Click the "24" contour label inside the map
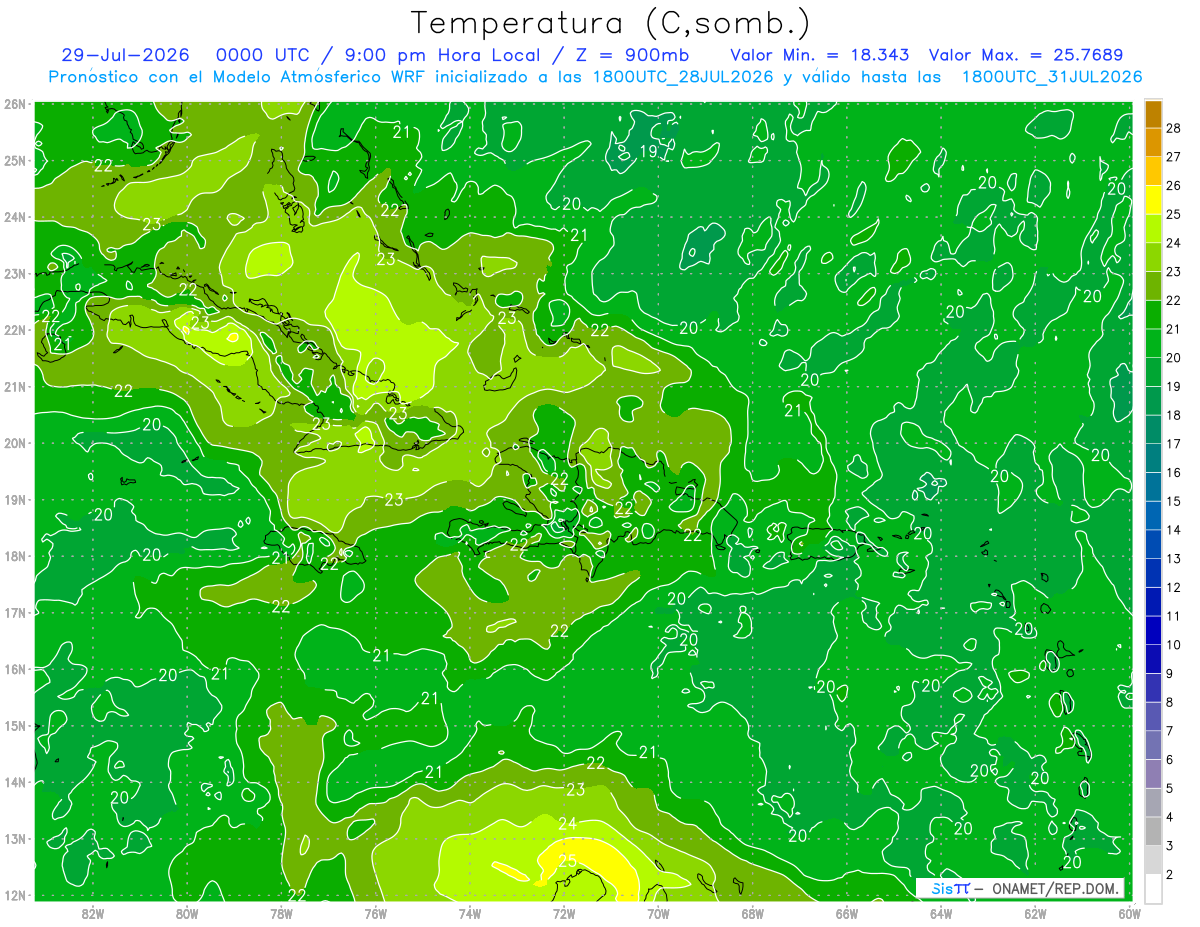 click(x=567, y=824)
